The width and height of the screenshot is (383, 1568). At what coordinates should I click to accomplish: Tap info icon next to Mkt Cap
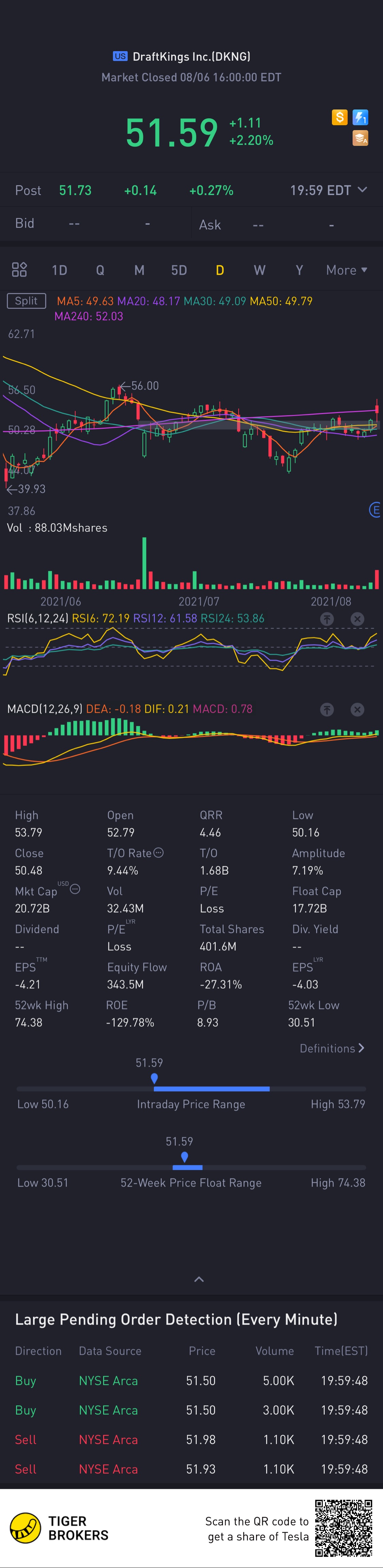(x=75, y=889)
